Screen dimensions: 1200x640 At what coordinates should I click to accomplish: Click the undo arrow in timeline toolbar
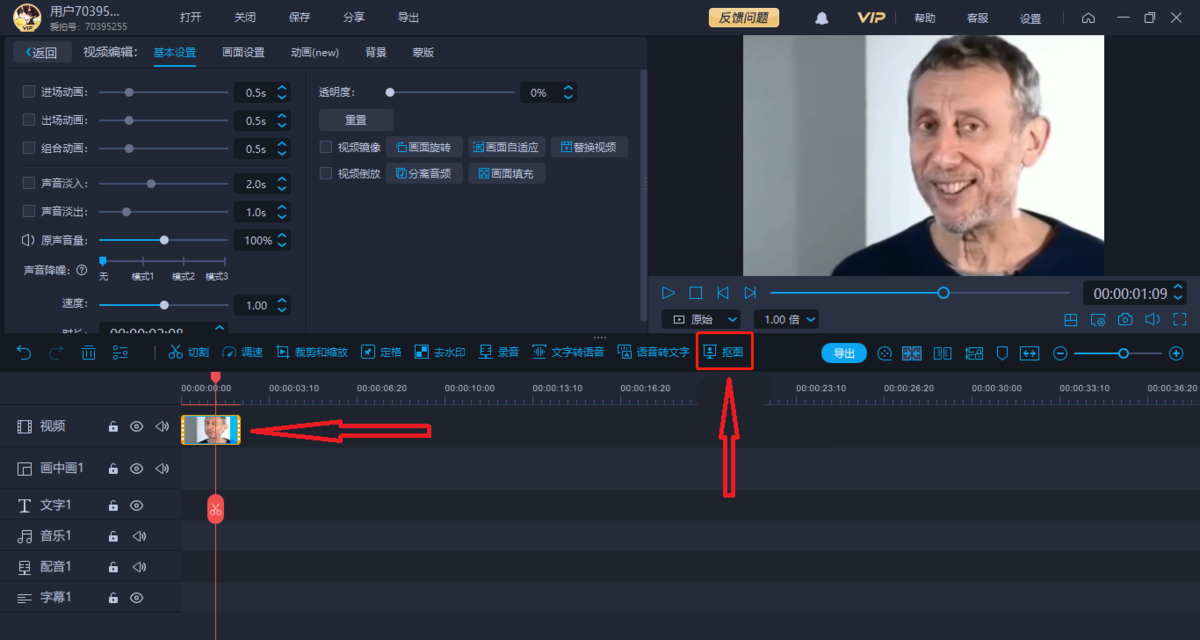[24, 352]
